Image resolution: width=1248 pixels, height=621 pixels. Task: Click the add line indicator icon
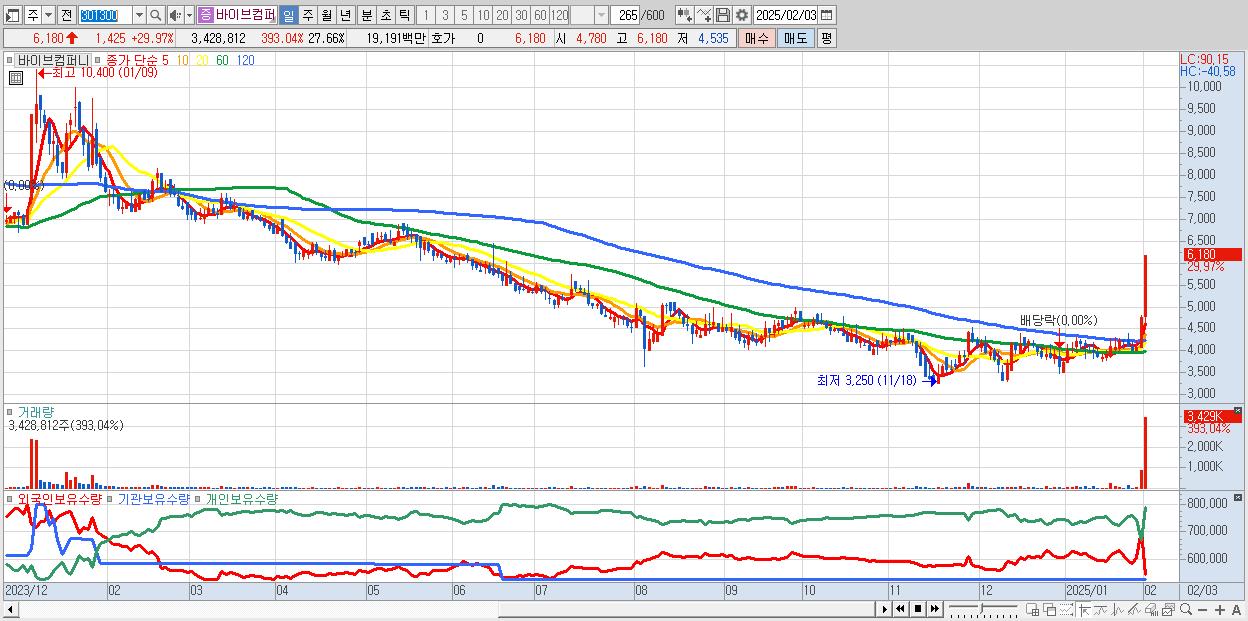pos(703,15)
